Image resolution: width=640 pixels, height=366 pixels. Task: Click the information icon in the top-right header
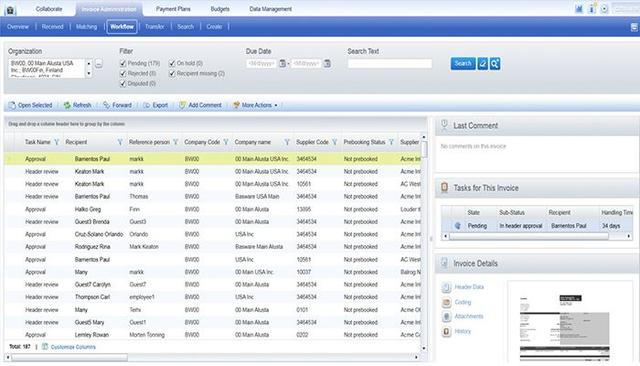591,9
